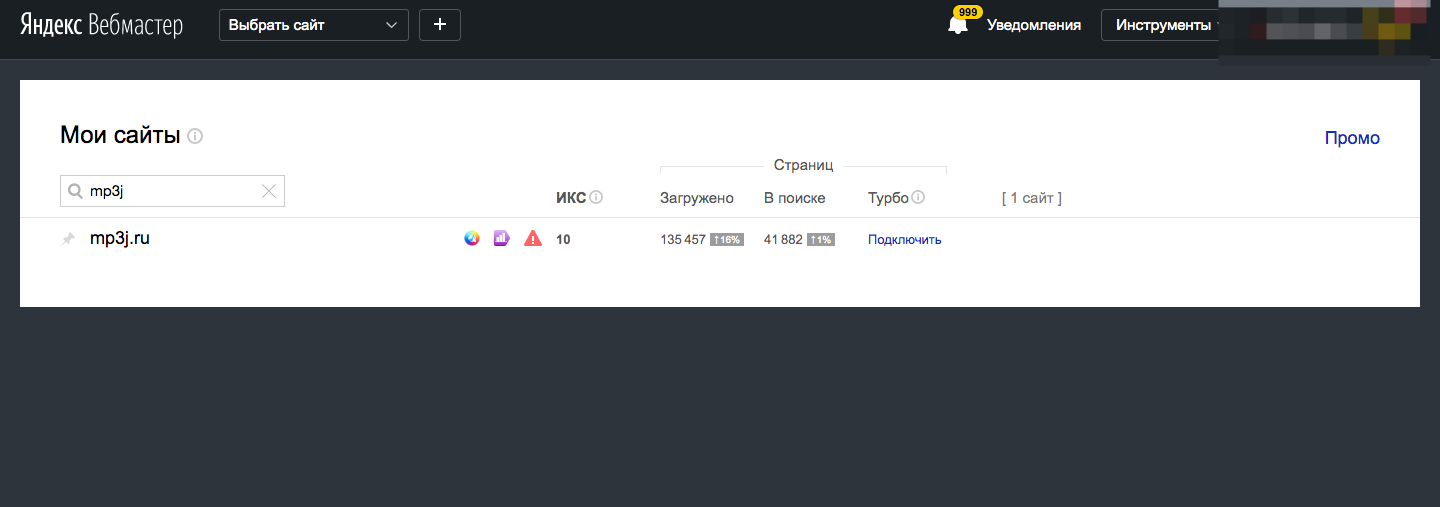
Task: Click purple chart icon in mp3j.ru row
Action: point(502,238)
